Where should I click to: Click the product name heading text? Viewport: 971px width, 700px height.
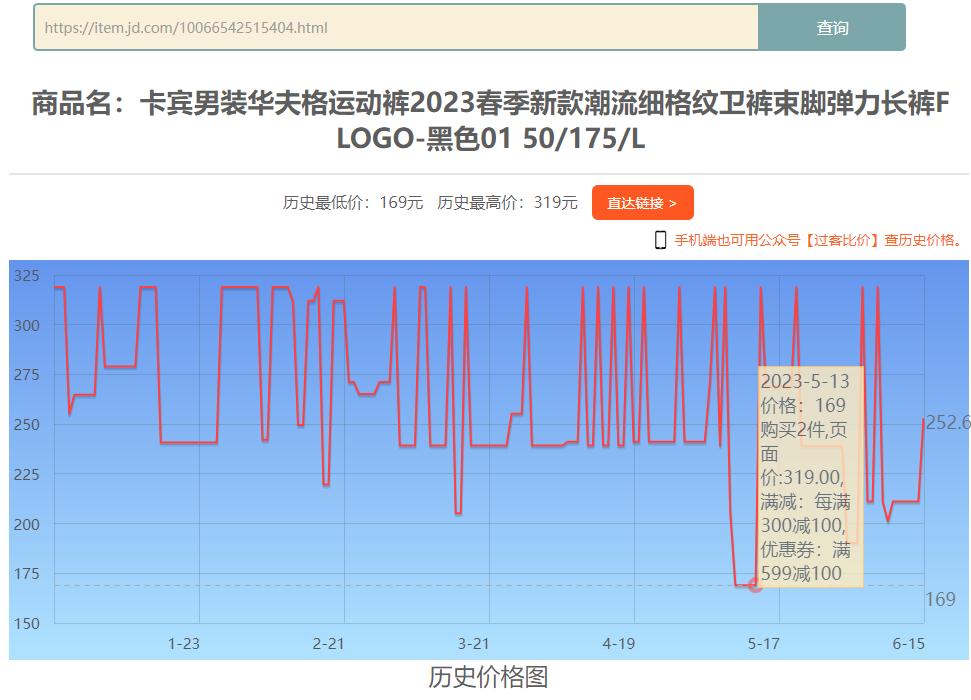488,120
